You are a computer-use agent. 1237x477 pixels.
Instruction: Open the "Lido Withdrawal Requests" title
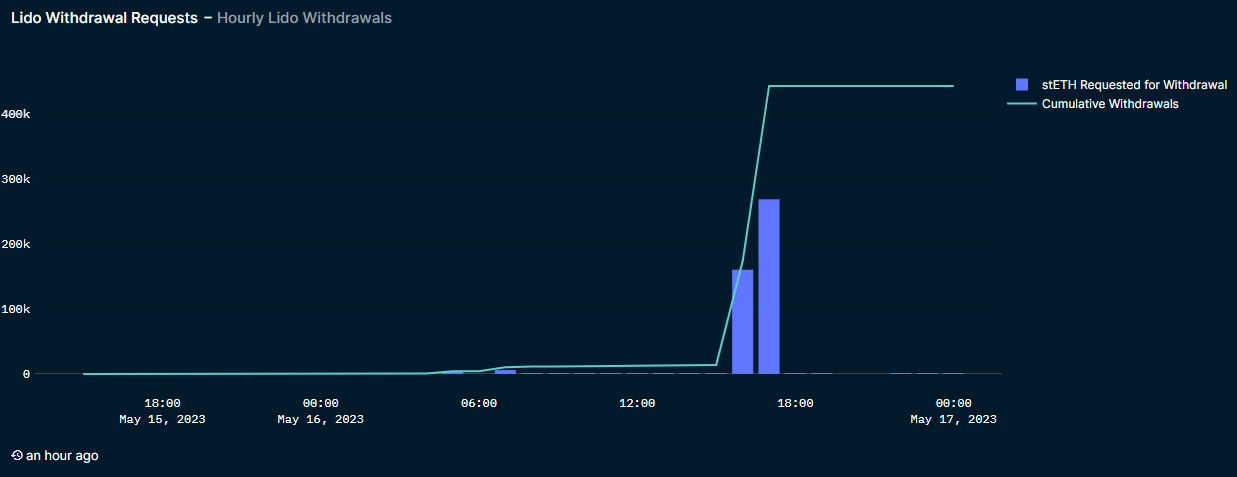click(x=104, y=19)
